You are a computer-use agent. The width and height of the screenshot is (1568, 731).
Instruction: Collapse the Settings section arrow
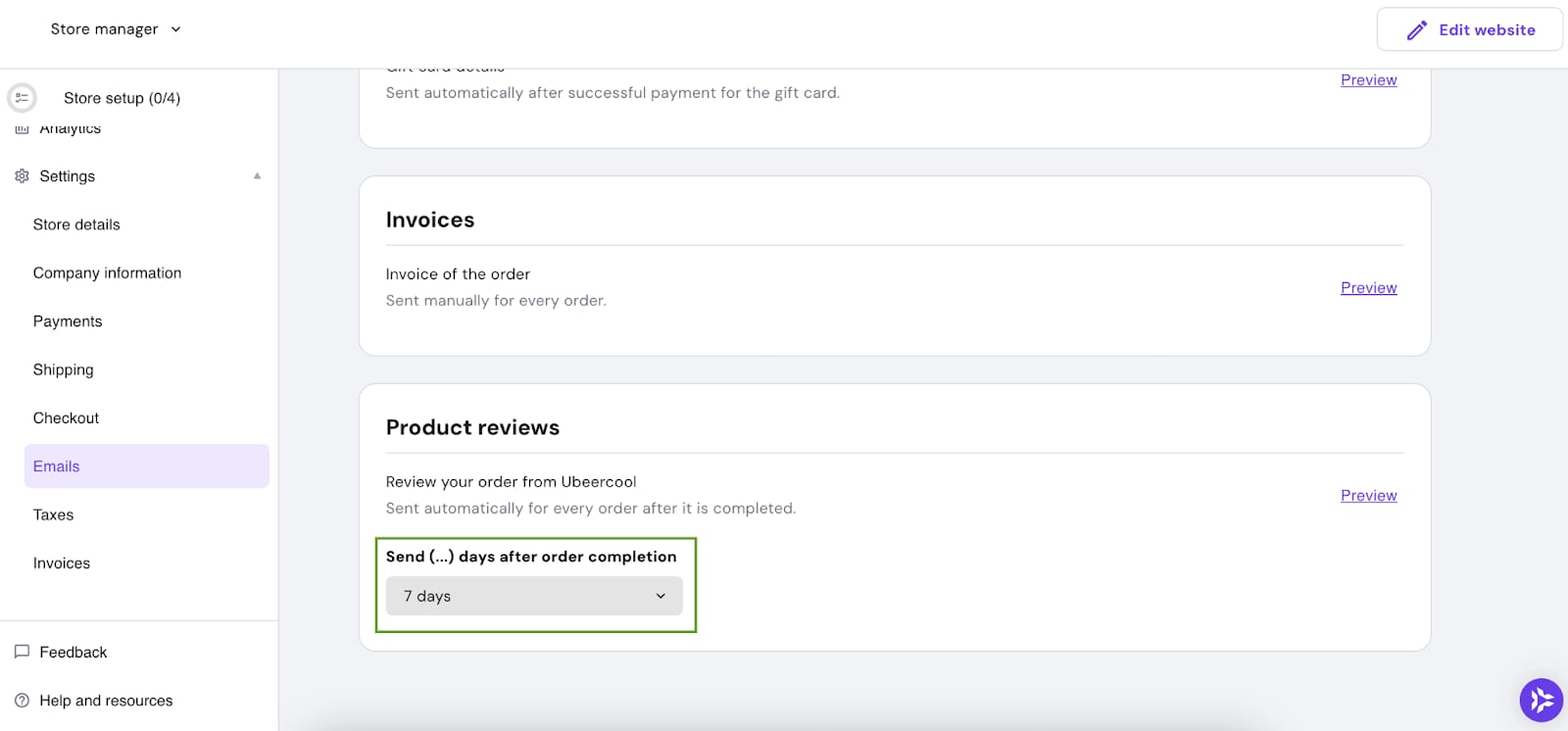258,176
